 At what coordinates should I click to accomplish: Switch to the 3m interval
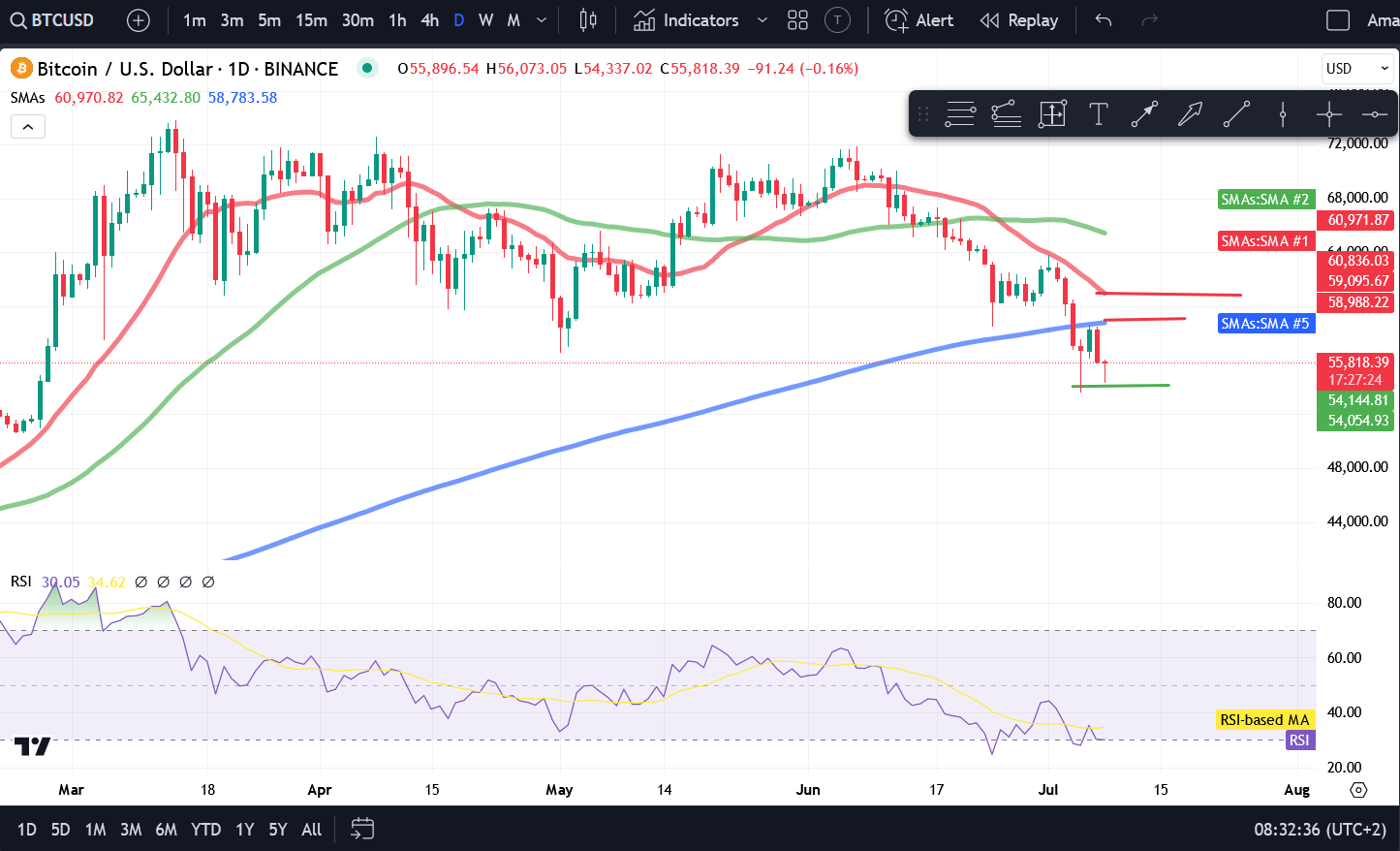click(x=232, y=20)
